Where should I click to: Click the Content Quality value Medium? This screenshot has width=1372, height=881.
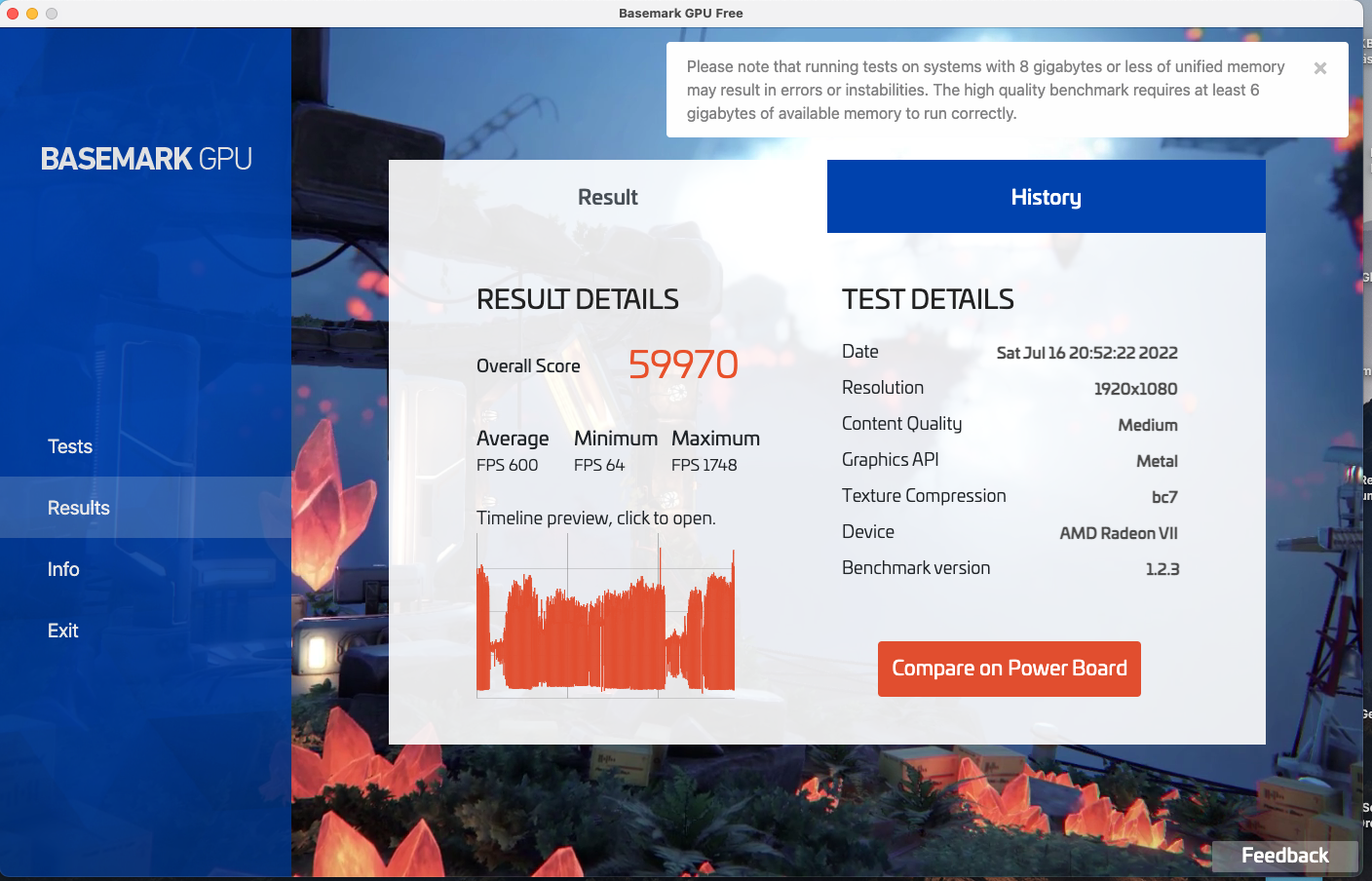[1148, 425]
